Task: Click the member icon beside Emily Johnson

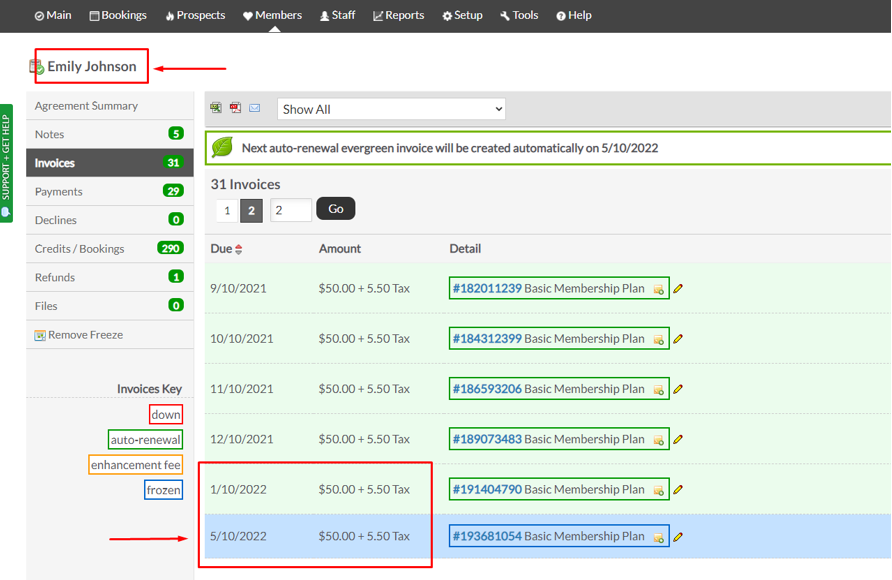Action: click(x=36, y=67)
